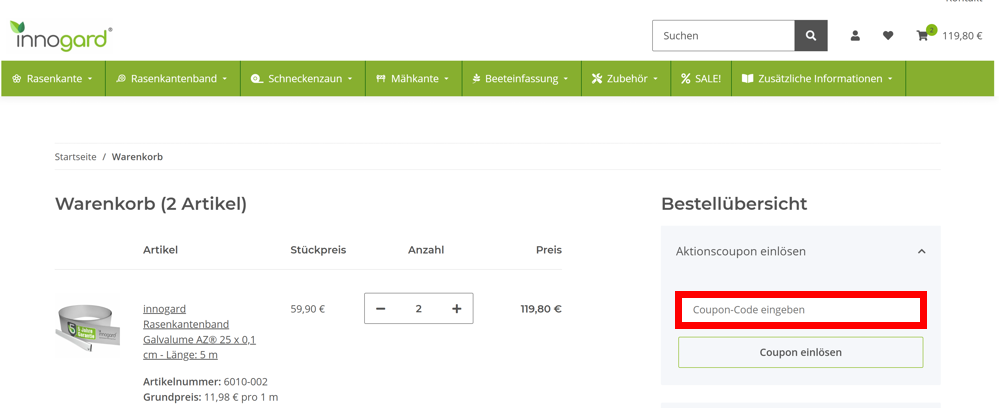
Task: Open the user account icon
Action: click(855, 36)
